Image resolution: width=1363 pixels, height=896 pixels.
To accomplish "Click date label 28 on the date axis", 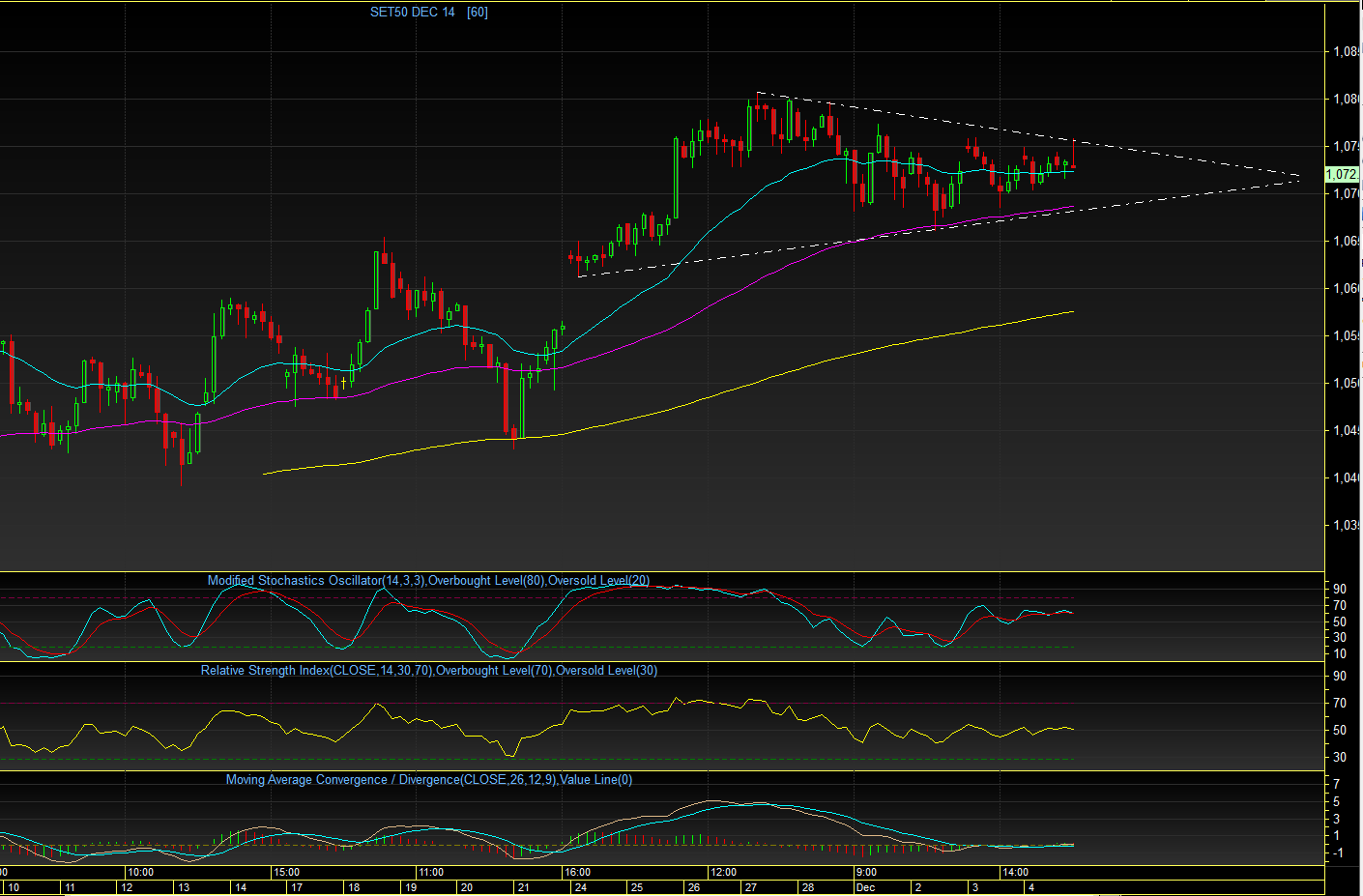I will [808, 887].
